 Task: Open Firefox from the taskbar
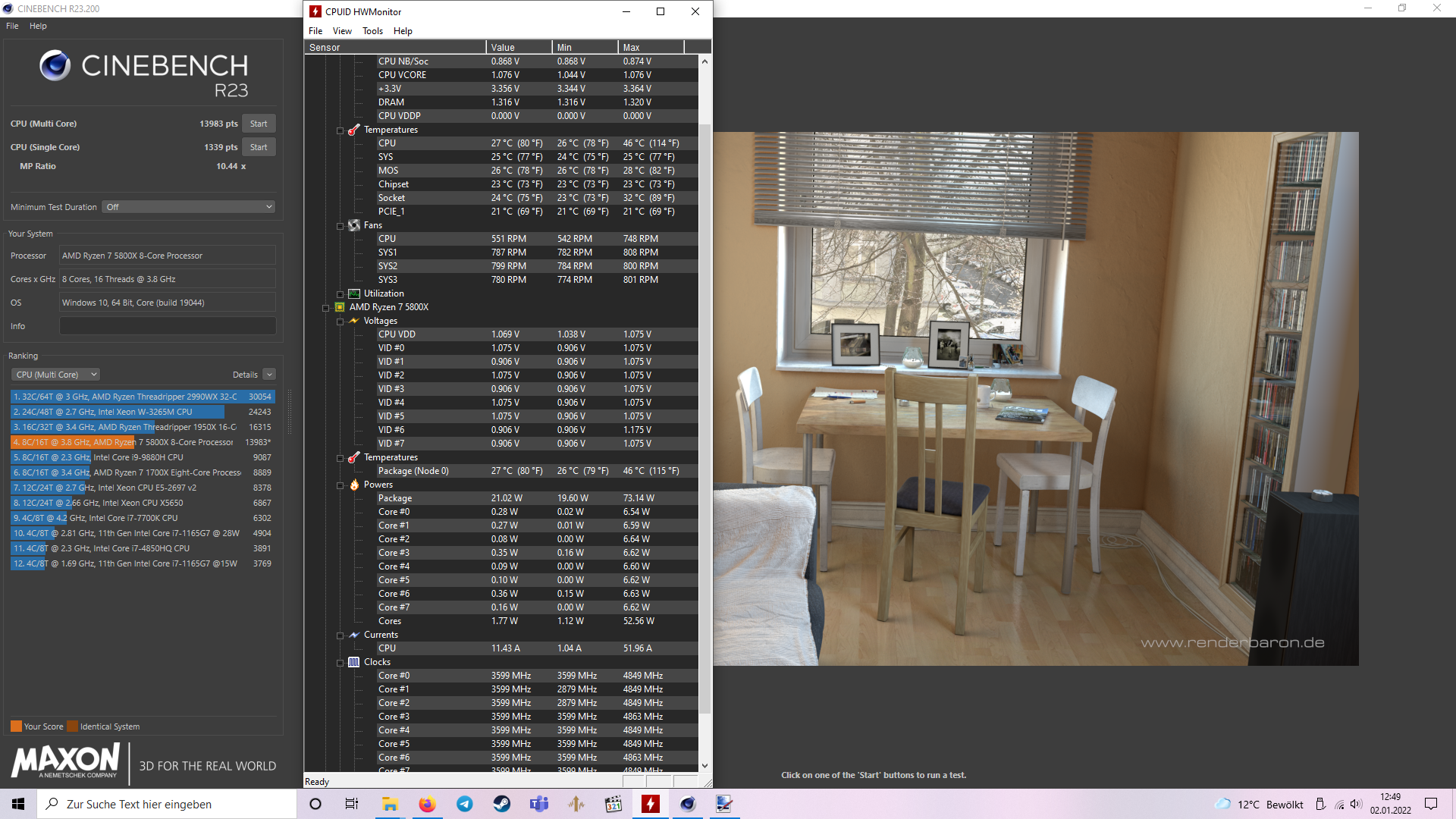pyautogui.click(x=427, y=804)
